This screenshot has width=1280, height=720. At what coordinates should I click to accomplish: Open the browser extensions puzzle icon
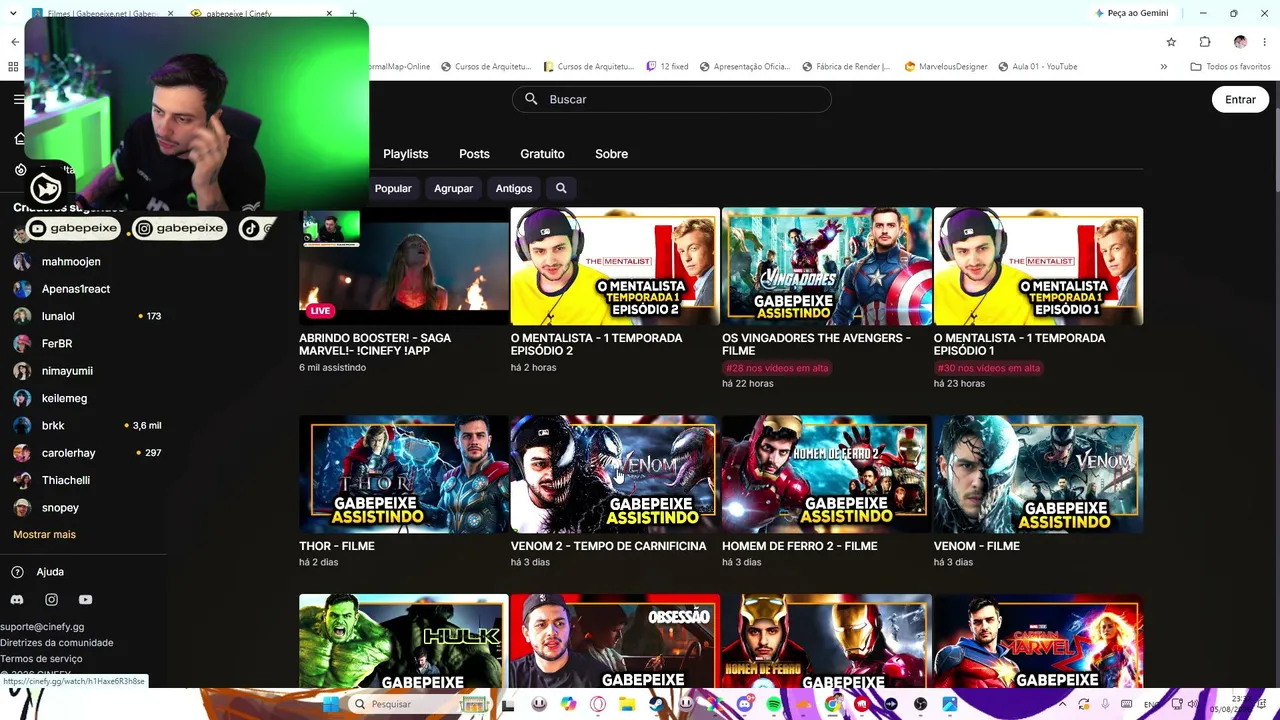pos(1205,42)
